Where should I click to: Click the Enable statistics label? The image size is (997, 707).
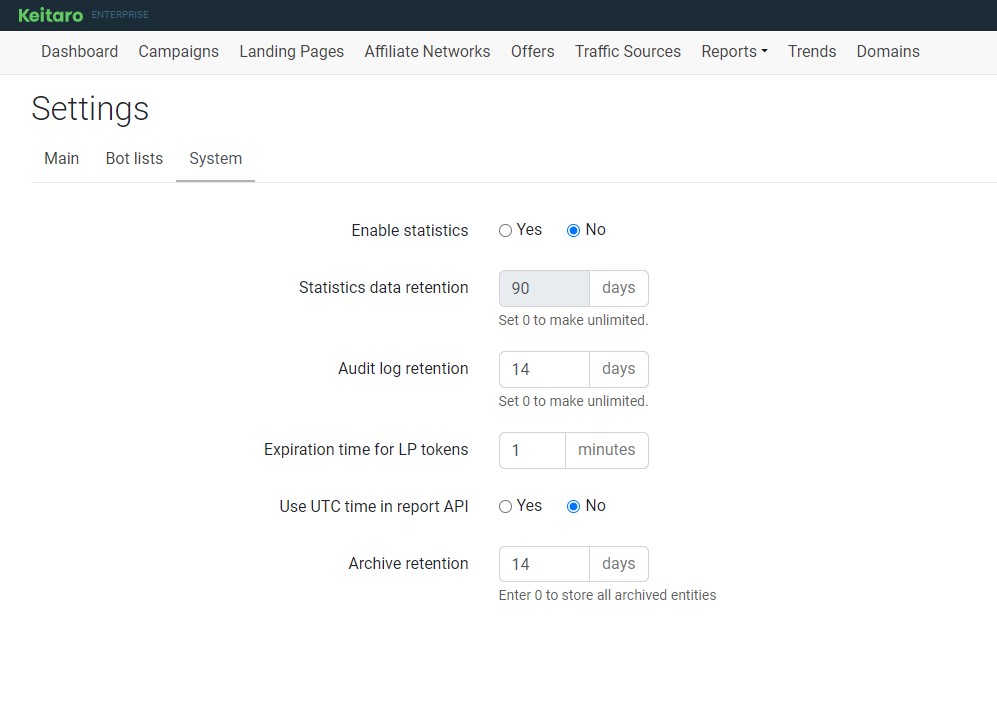(410, 230)
